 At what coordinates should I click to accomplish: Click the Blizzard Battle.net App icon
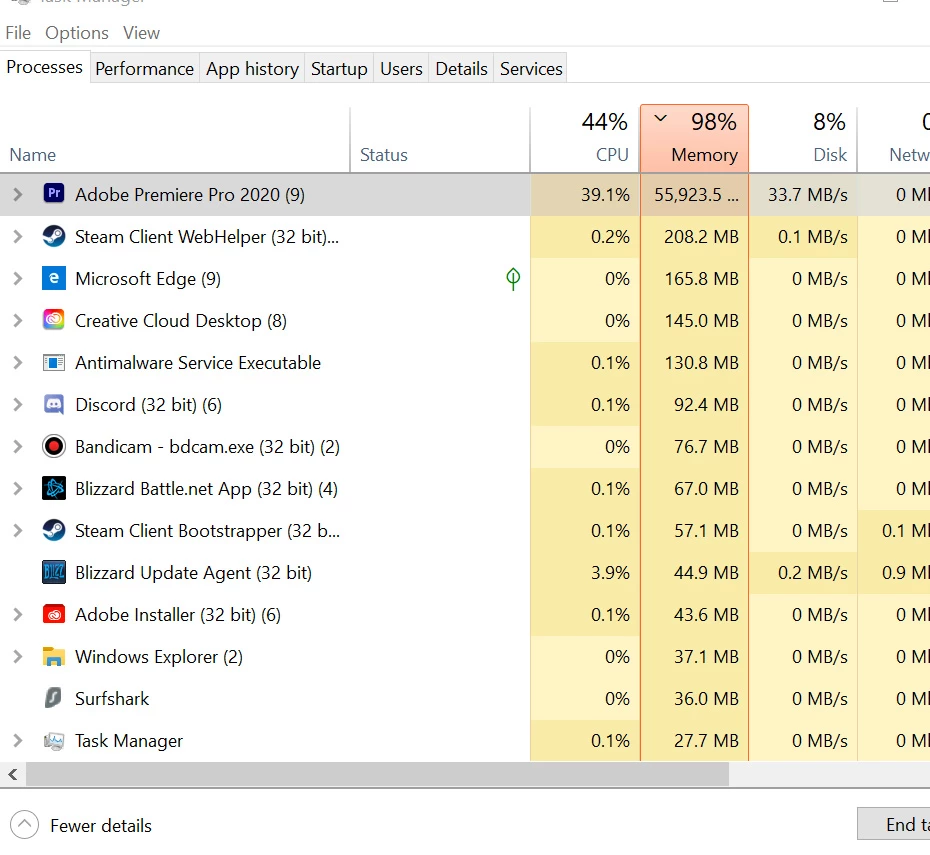click(x=54, y=489)
